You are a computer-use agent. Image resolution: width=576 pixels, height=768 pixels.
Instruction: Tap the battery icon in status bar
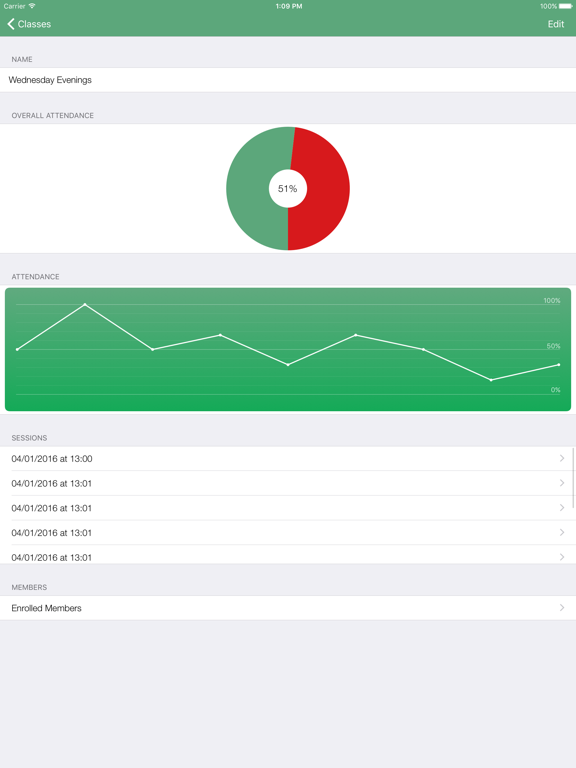pos(565,6)
